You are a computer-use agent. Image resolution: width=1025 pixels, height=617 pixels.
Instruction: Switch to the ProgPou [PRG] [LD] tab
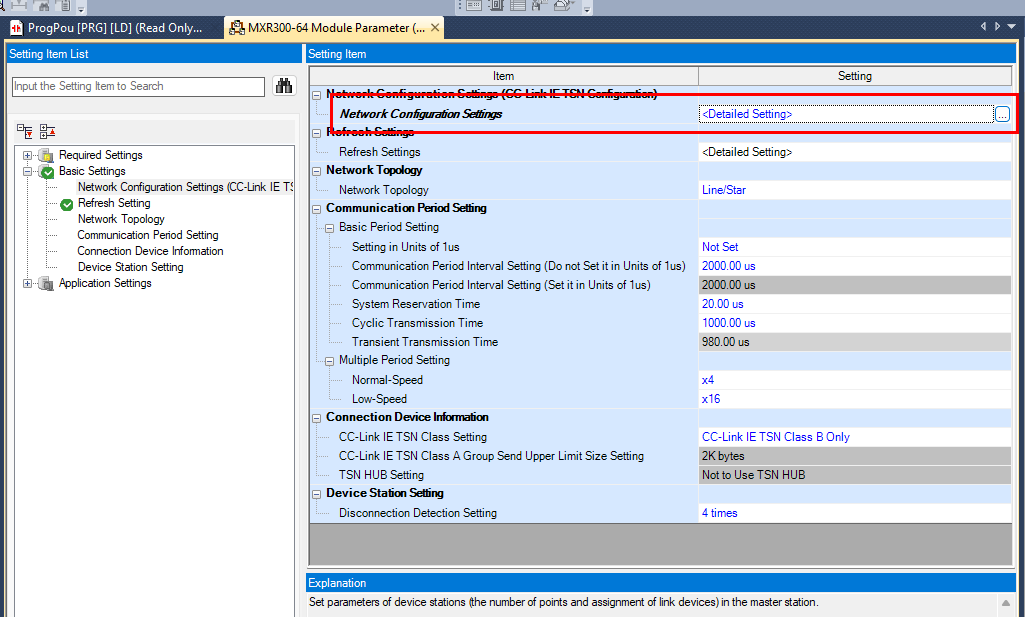click(x=110, y=28)
